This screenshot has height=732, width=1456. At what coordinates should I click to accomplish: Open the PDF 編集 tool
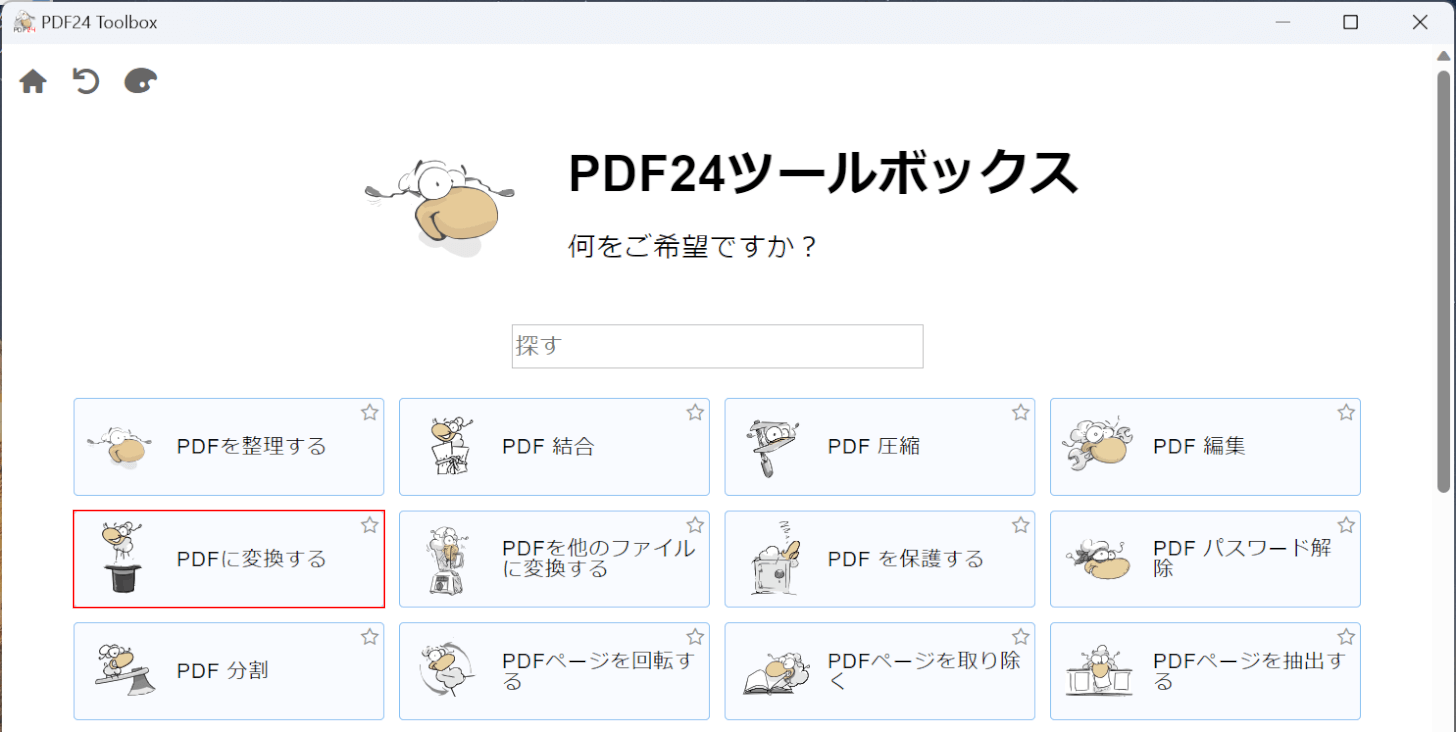click(1205, 447)
